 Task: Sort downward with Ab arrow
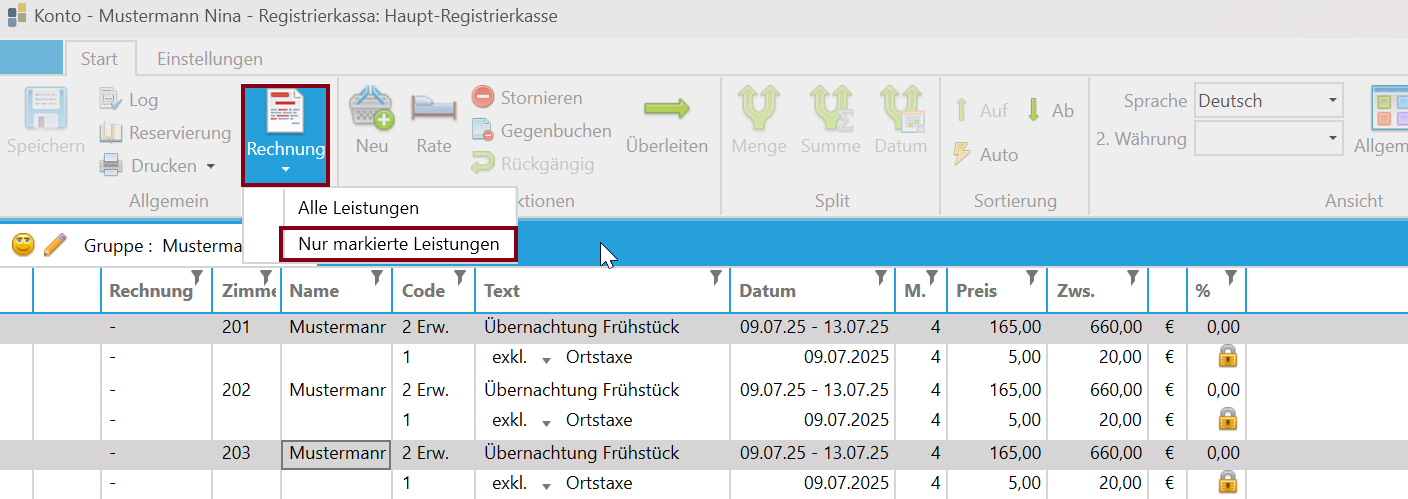click(x=1034, y=110)
